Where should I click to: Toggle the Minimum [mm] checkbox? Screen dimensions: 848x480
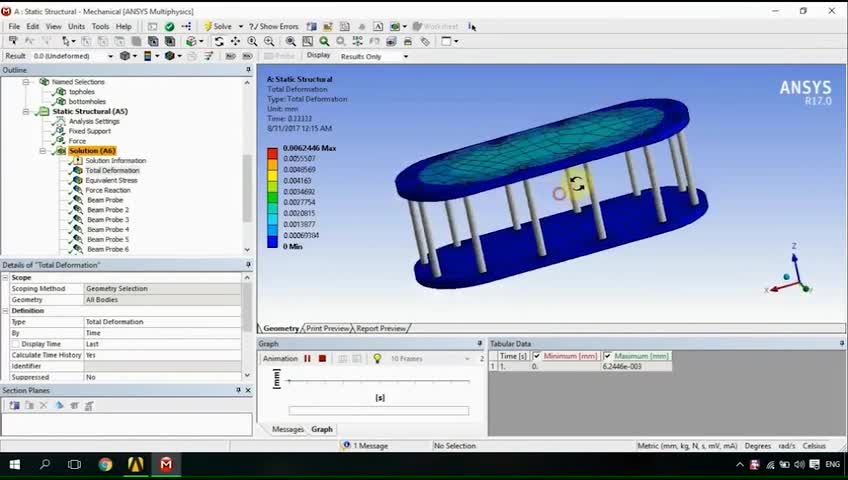click(x=536, y=356)
